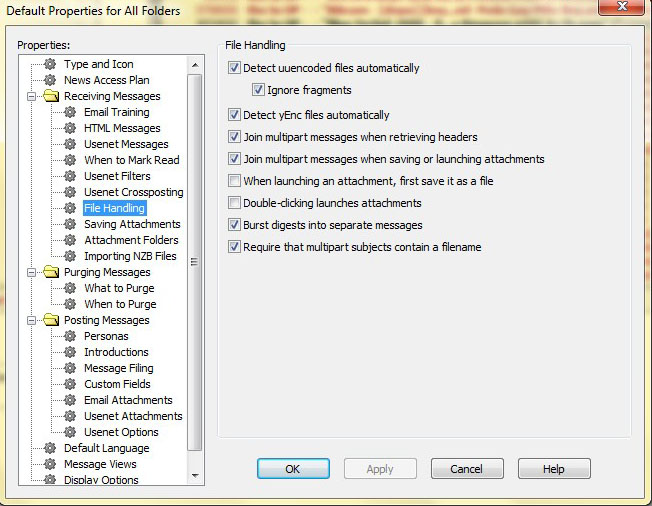Image resolution: width=652 pixels, height=506 pixels.
Task: Open Importing NZB Files settings
Action: 130,256
